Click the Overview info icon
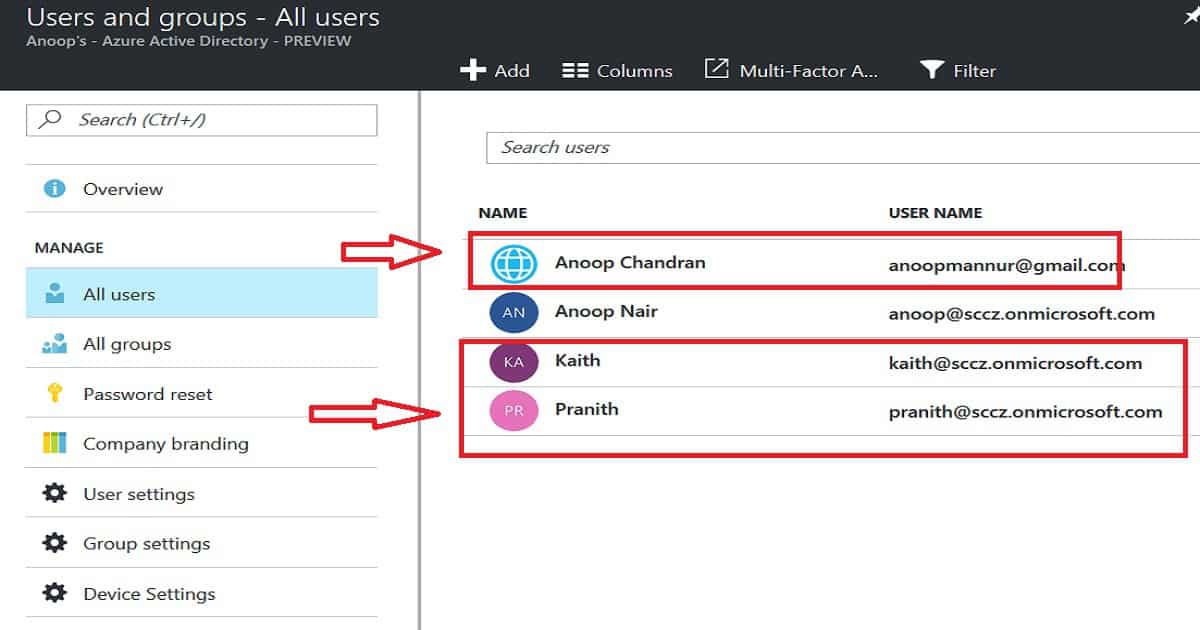 pos(55,189)
